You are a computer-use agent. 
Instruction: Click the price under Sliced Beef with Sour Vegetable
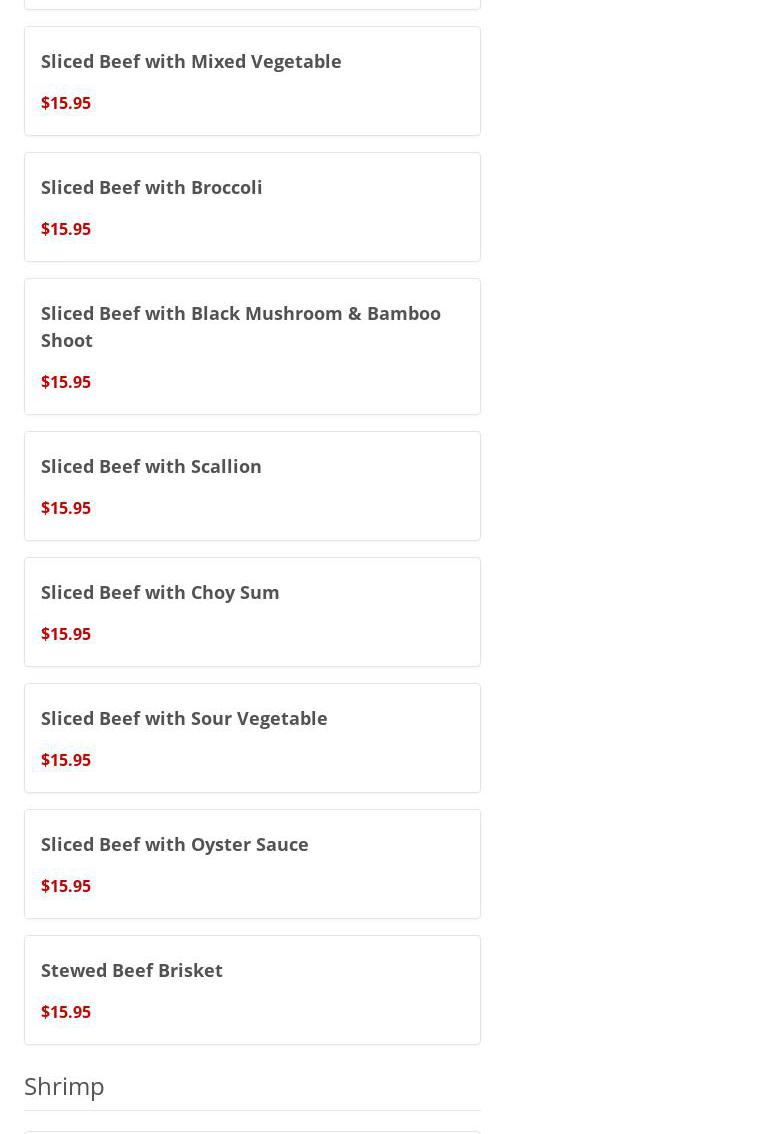pos(66,760)
